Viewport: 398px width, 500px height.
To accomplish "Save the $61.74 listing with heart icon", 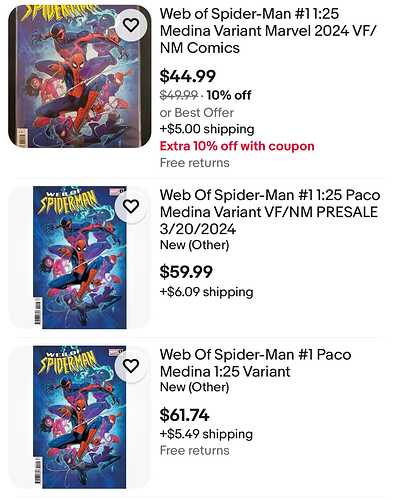I will 131,366.
